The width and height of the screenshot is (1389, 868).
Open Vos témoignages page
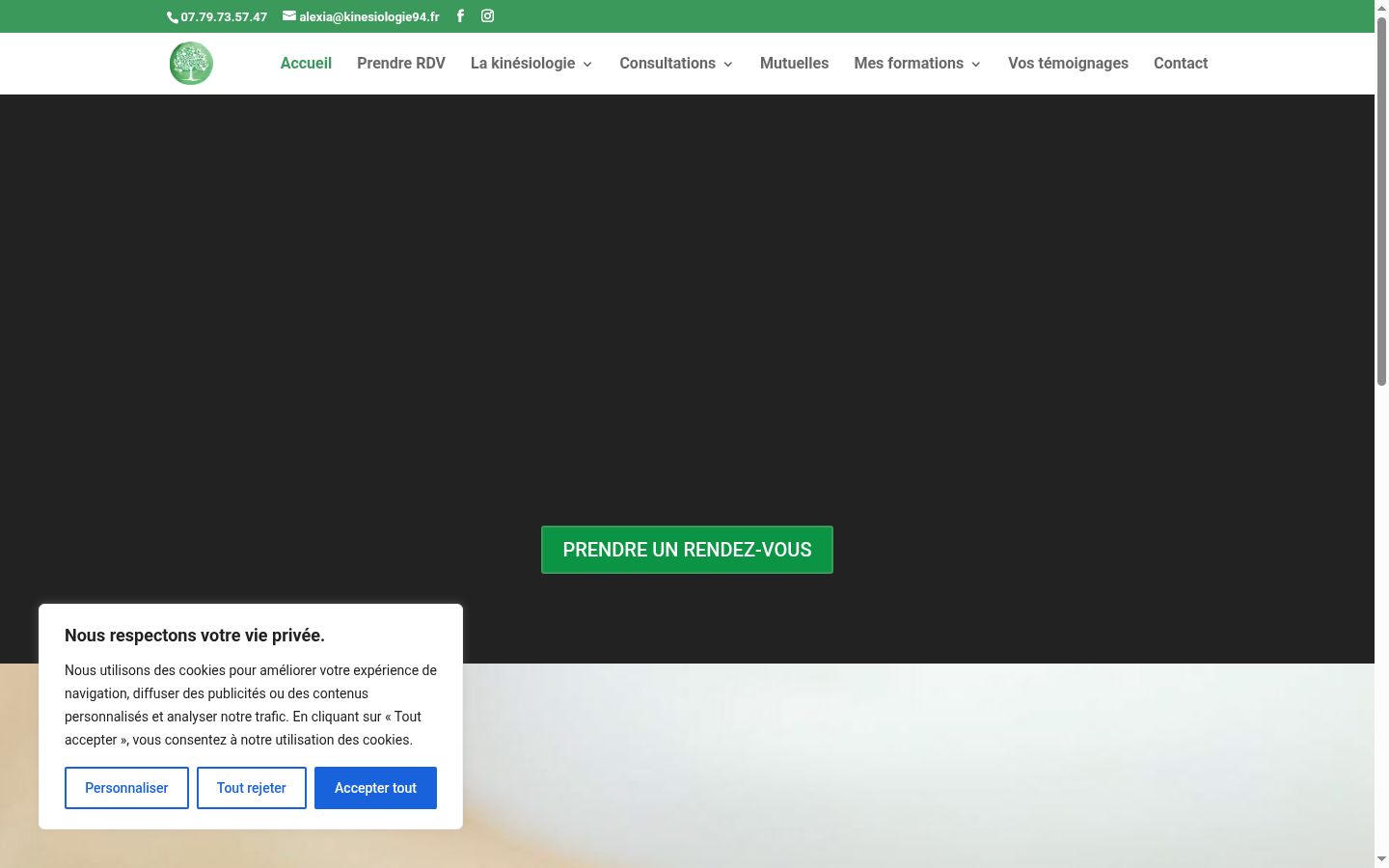point(1068,63)
